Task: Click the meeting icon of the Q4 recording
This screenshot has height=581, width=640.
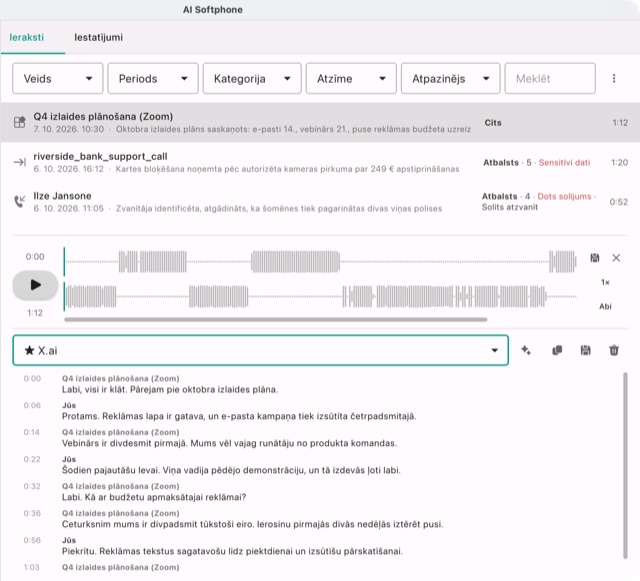Action: pos(20,122)
